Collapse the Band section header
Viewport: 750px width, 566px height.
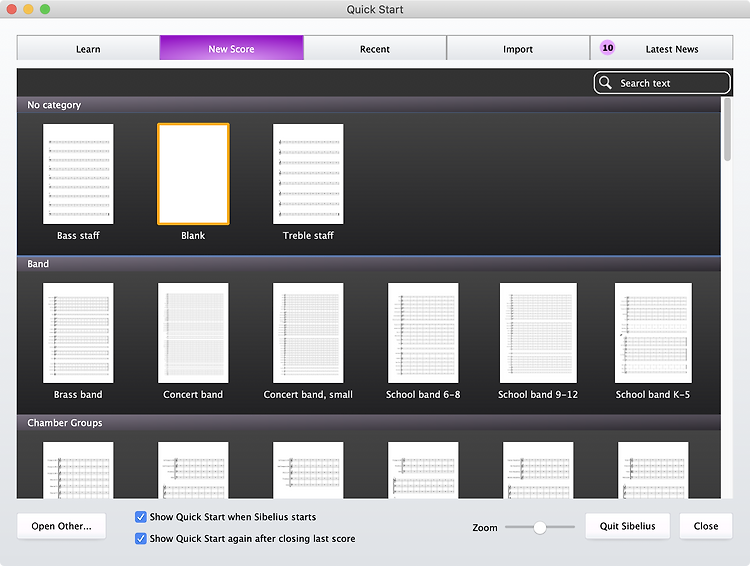[x=368, y=264]
